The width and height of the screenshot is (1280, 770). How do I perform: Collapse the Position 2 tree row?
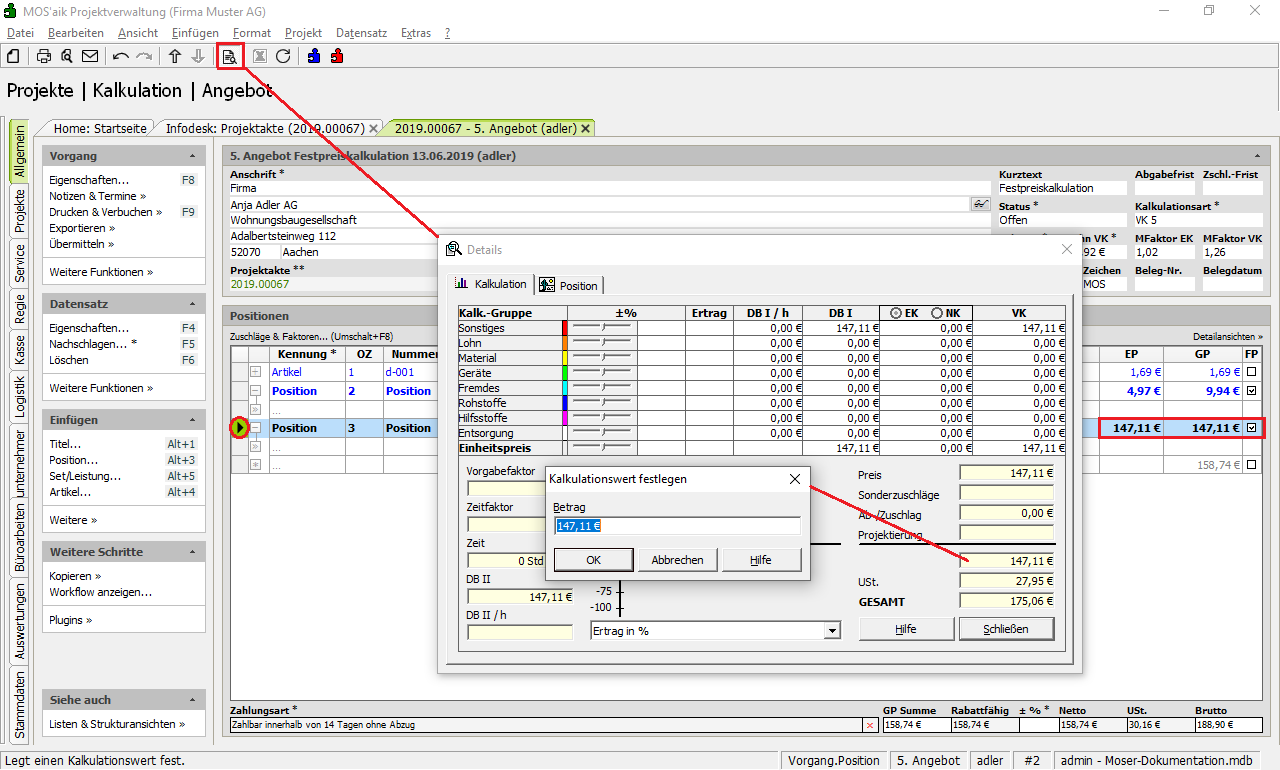(255, 391)
